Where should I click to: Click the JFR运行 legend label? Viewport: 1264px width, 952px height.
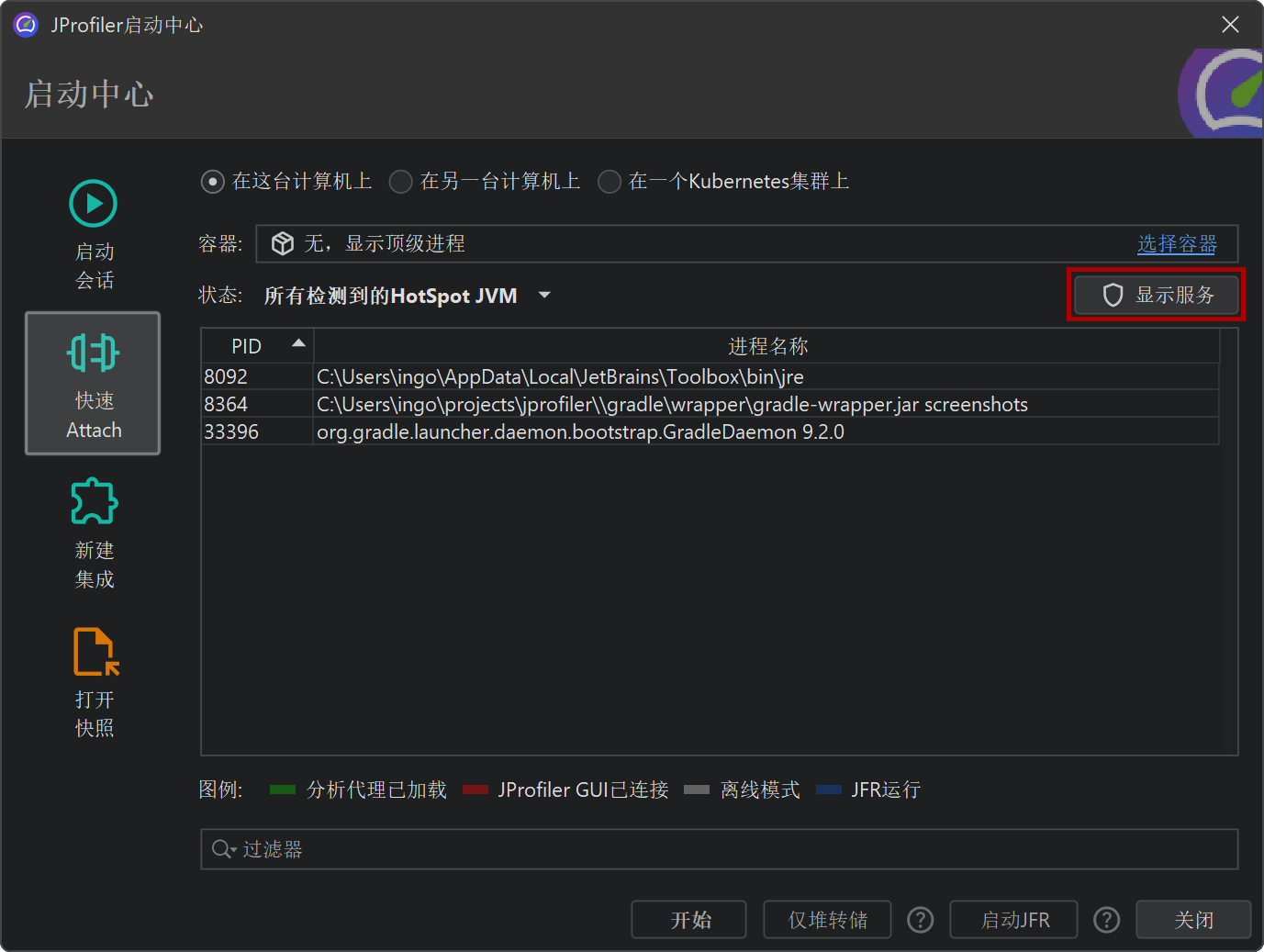tap(886, 790)
